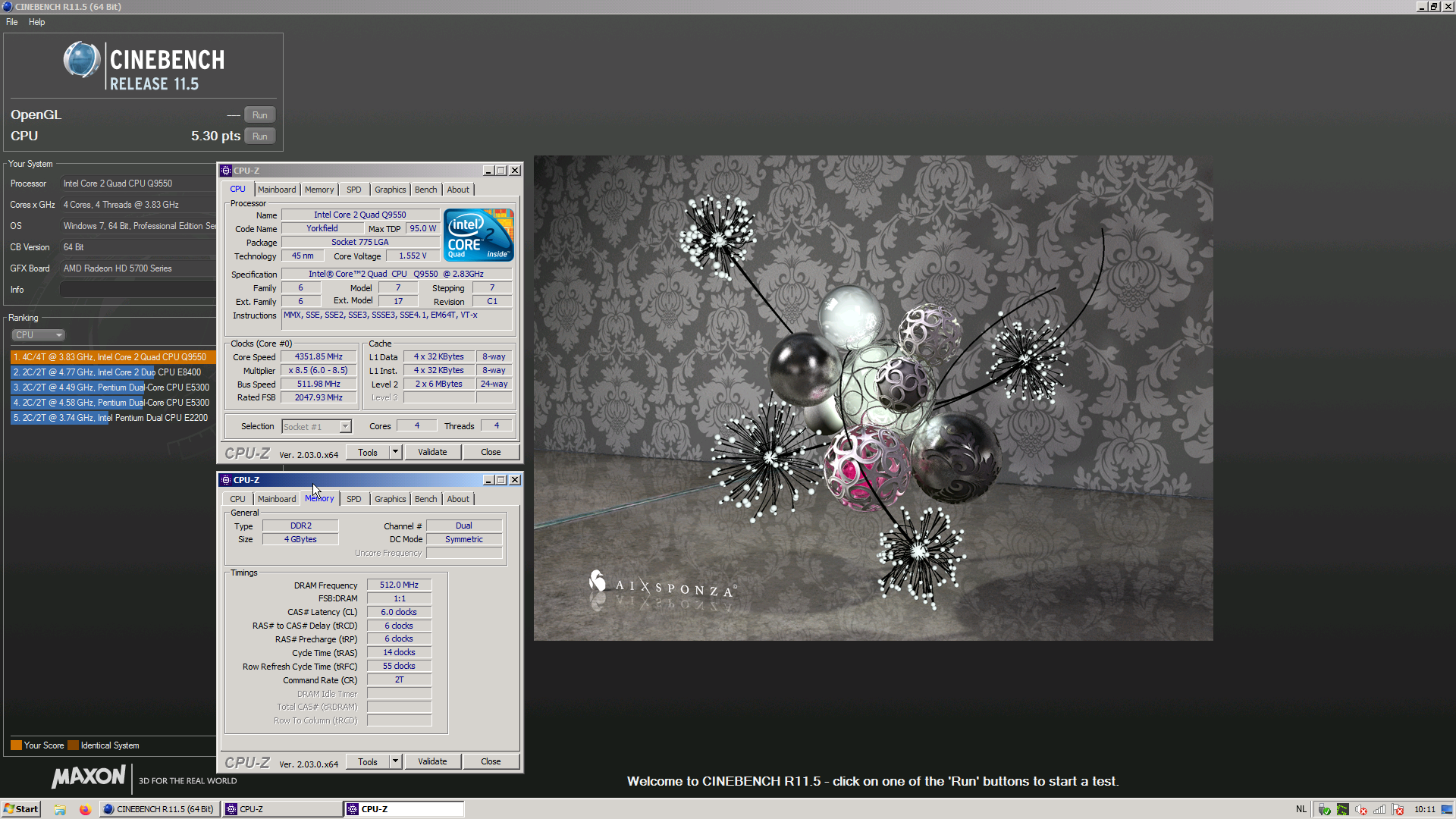The height and width of the screenshot is (819, 1456).
Task: Click Close button in lower CPU-Z
Action: point(491,762)
